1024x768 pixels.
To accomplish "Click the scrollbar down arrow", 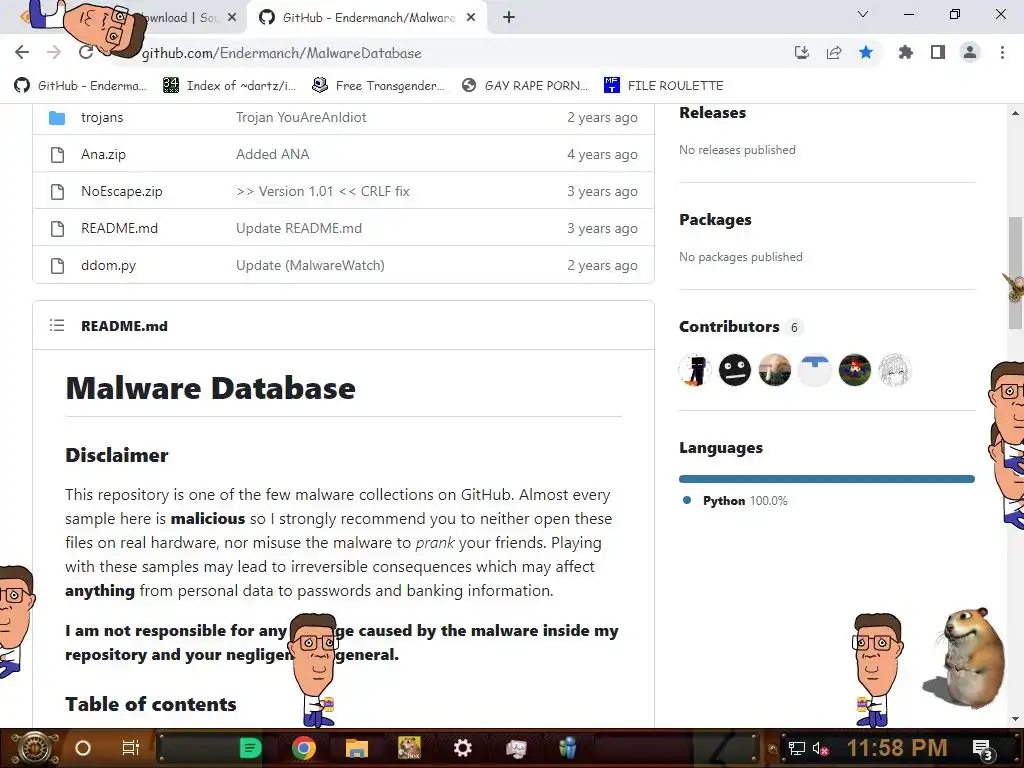I will [x=1015, y=719].
